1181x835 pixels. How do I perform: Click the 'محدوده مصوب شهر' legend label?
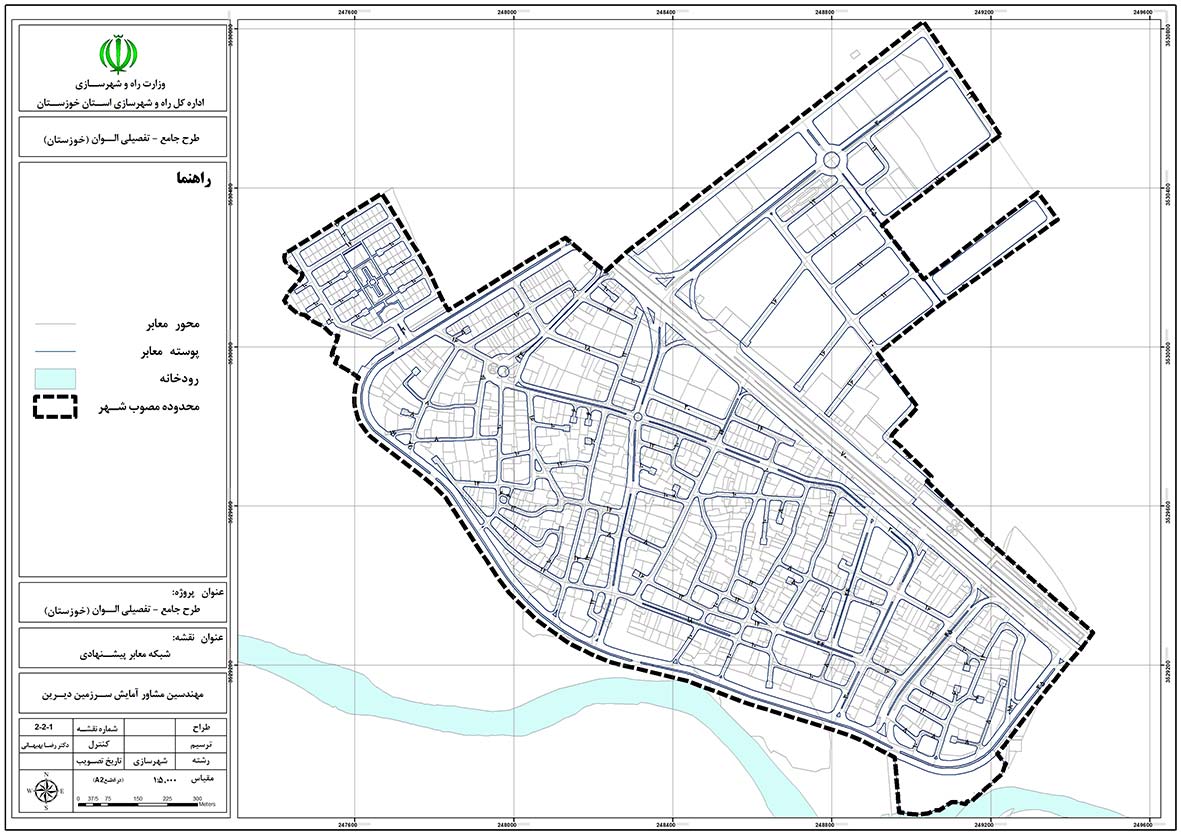pos(149,407)
